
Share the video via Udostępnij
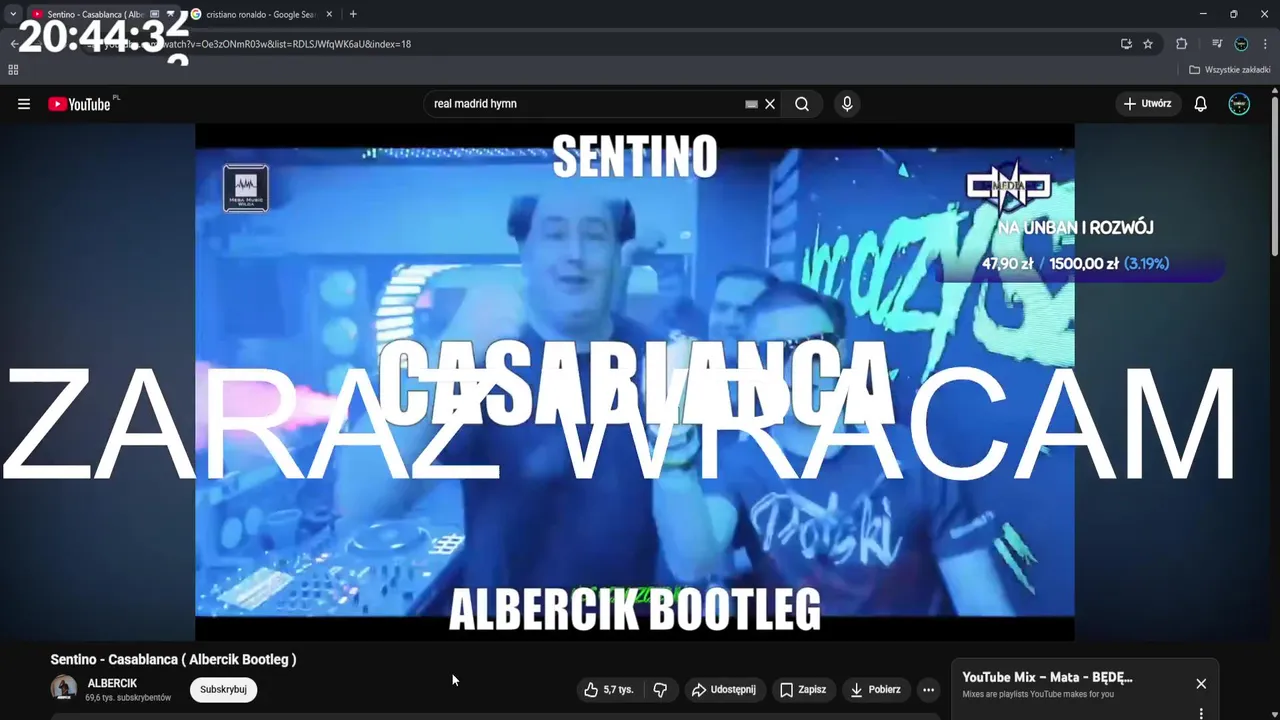click(x=724, y=690)
